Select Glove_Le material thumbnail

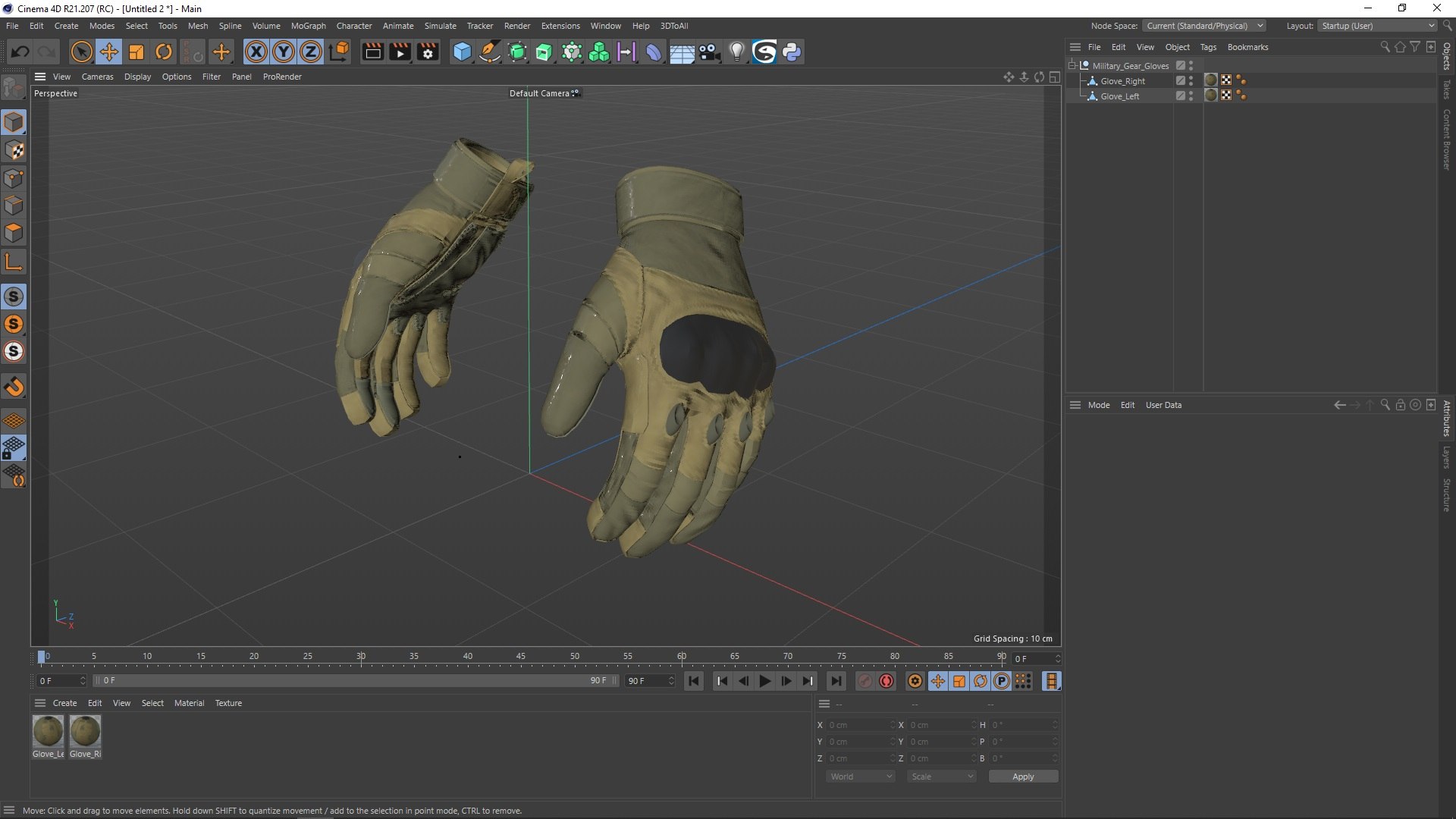(x=49, y=731)
